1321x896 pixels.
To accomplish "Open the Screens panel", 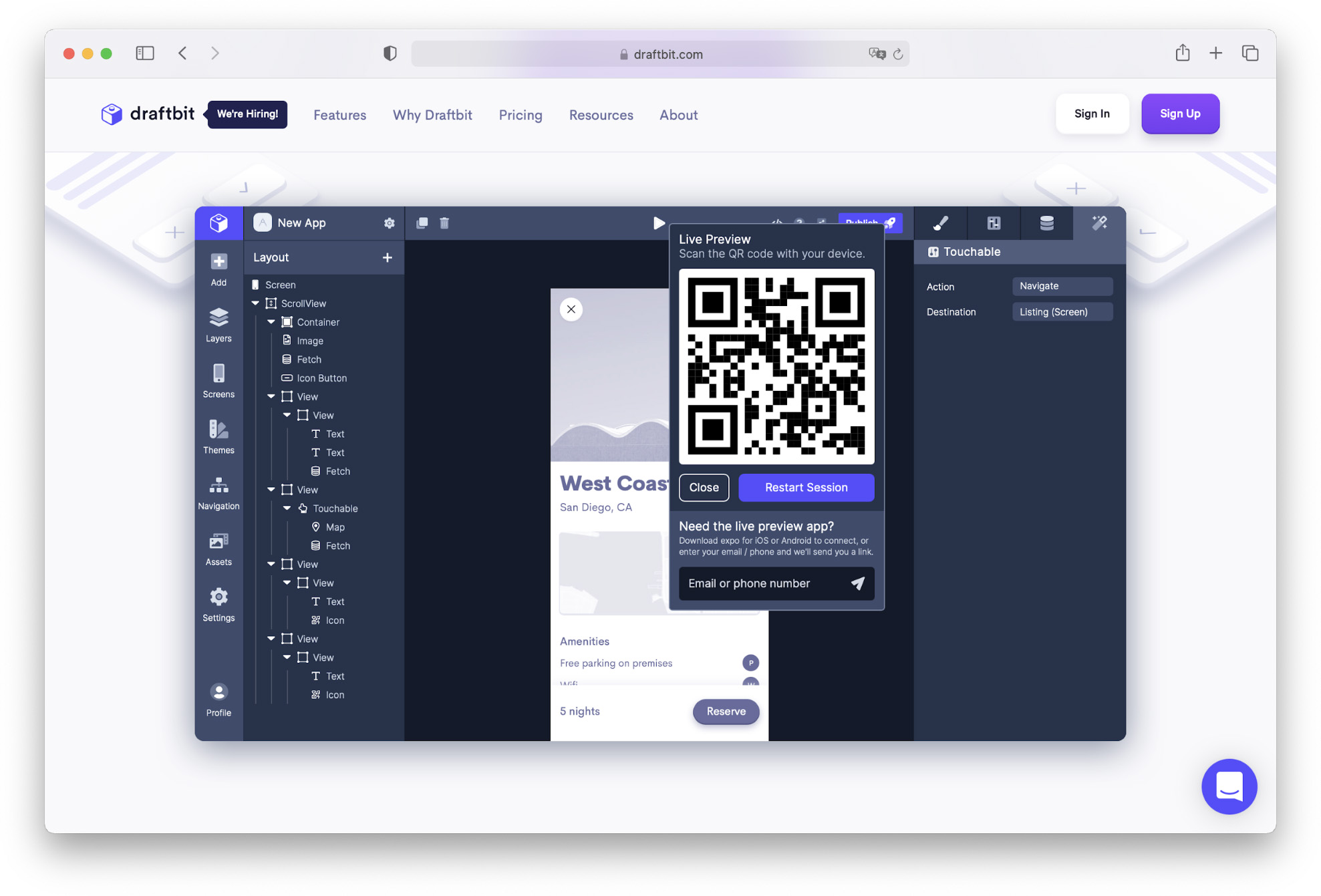I will pos(218,381).
